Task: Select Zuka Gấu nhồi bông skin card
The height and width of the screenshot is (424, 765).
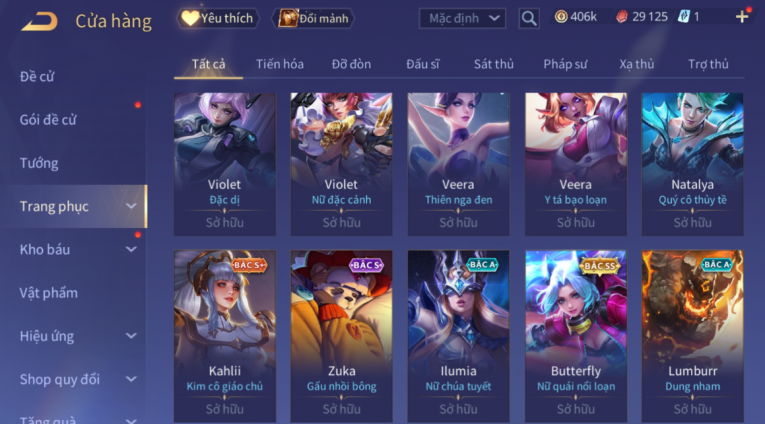Action: point(342,336)
